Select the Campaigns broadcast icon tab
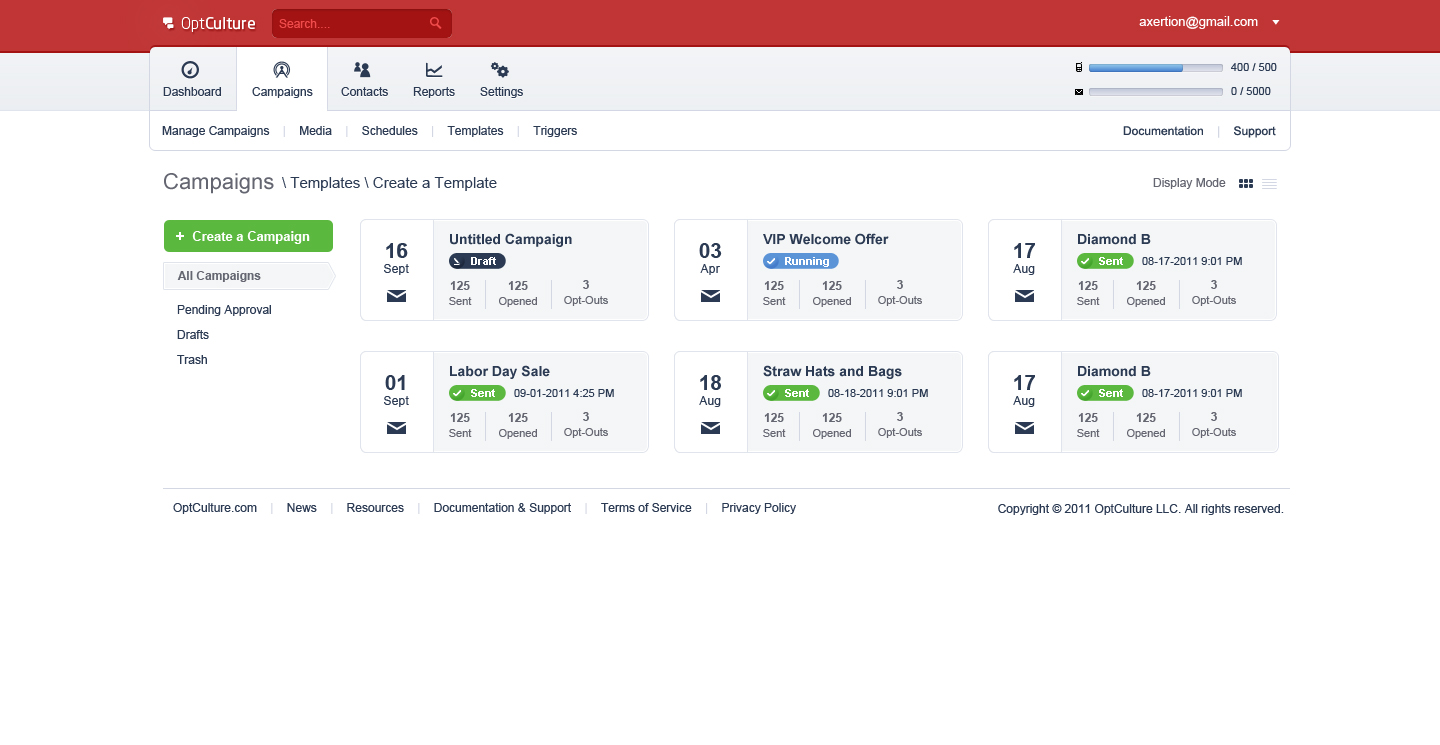Viewport: 1440px width, 745px height. pyautogui.click(x=282, y=79)
